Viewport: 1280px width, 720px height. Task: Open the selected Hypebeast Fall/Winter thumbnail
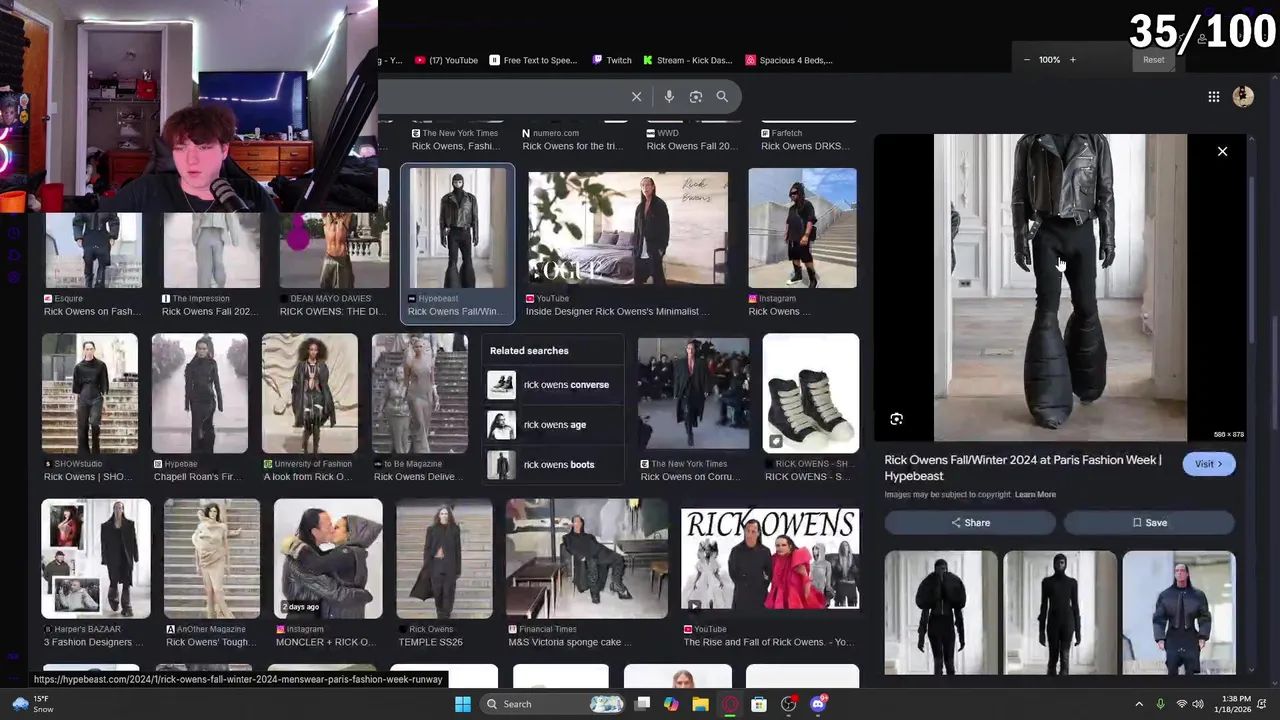(x=458, y=228)
